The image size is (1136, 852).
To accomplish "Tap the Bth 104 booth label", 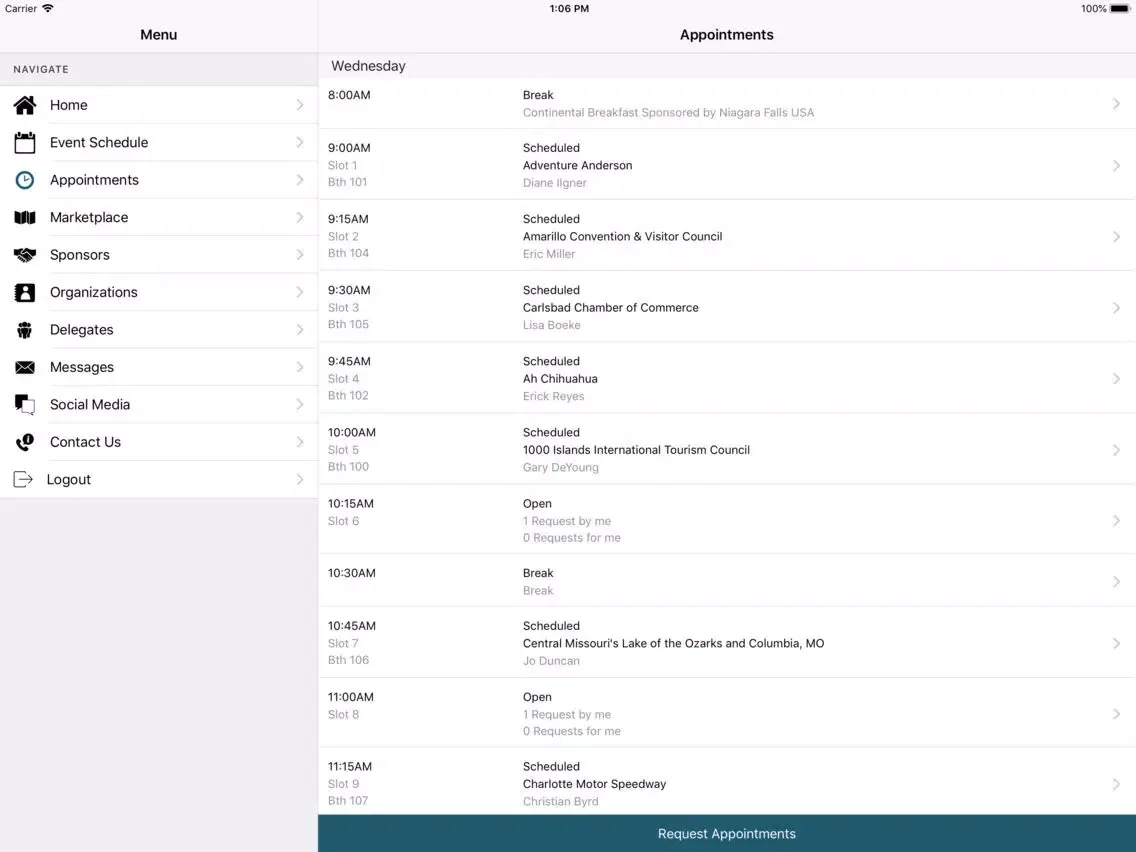I will 348,253.
